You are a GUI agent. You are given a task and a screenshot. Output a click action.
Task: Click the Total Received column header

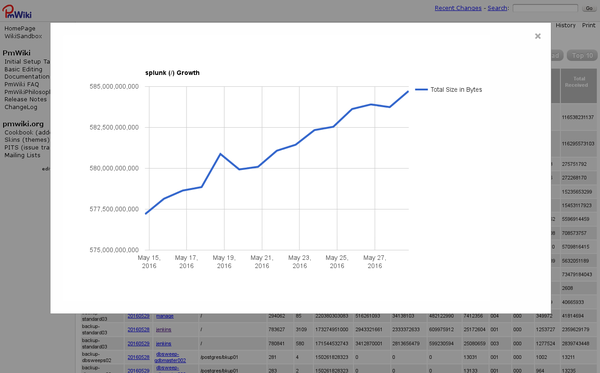click(579, 86)
